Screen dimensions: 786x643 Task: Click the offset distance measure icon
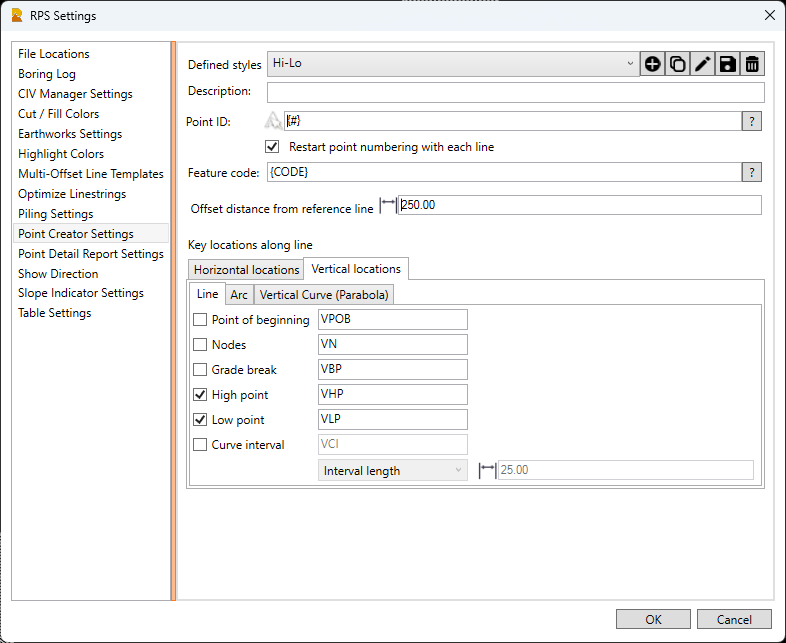point(388,205)
